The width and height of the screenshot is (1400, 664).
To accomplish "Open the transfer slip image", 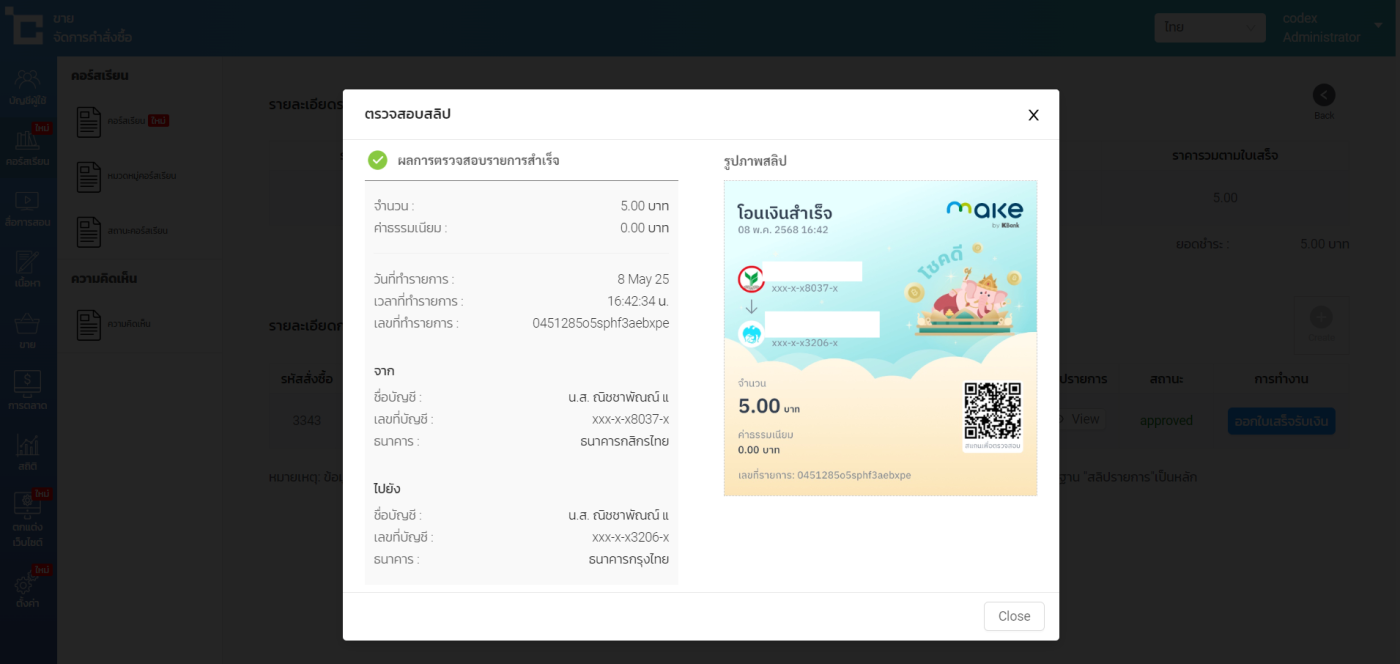I will pos(880,338).
